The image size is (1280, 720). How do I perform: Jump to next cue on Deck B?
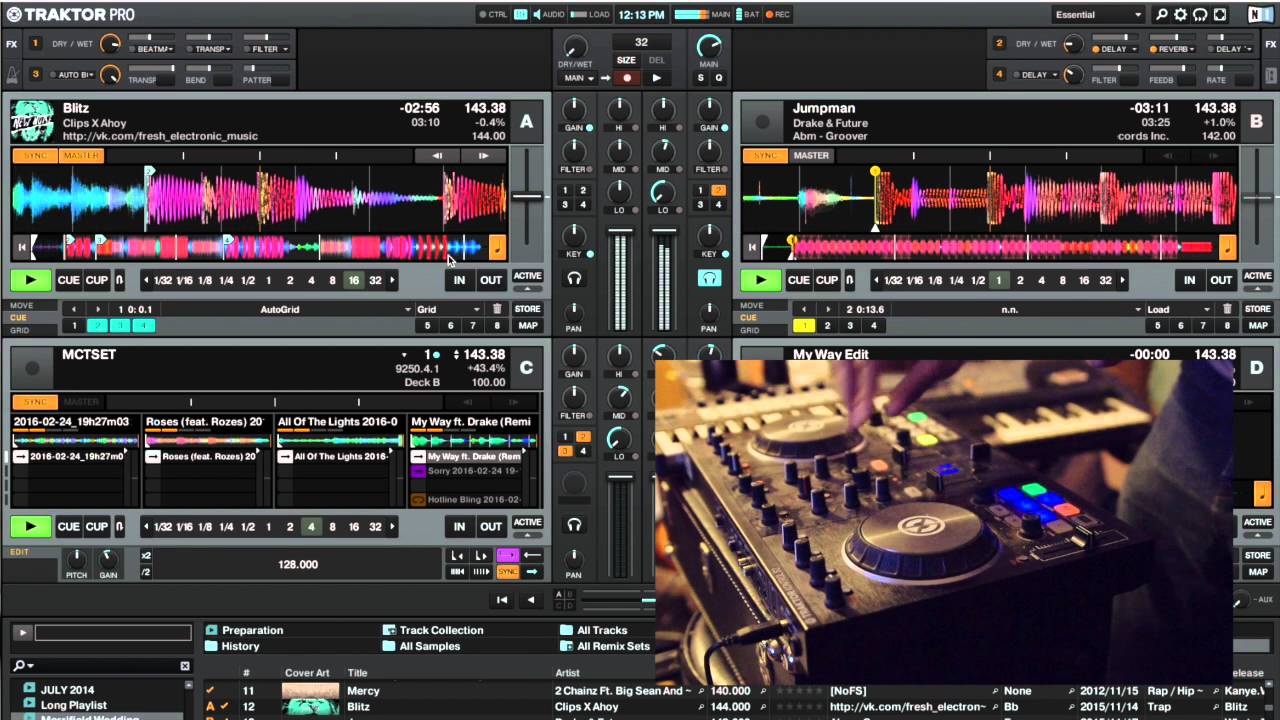click(x=827, y=310)
